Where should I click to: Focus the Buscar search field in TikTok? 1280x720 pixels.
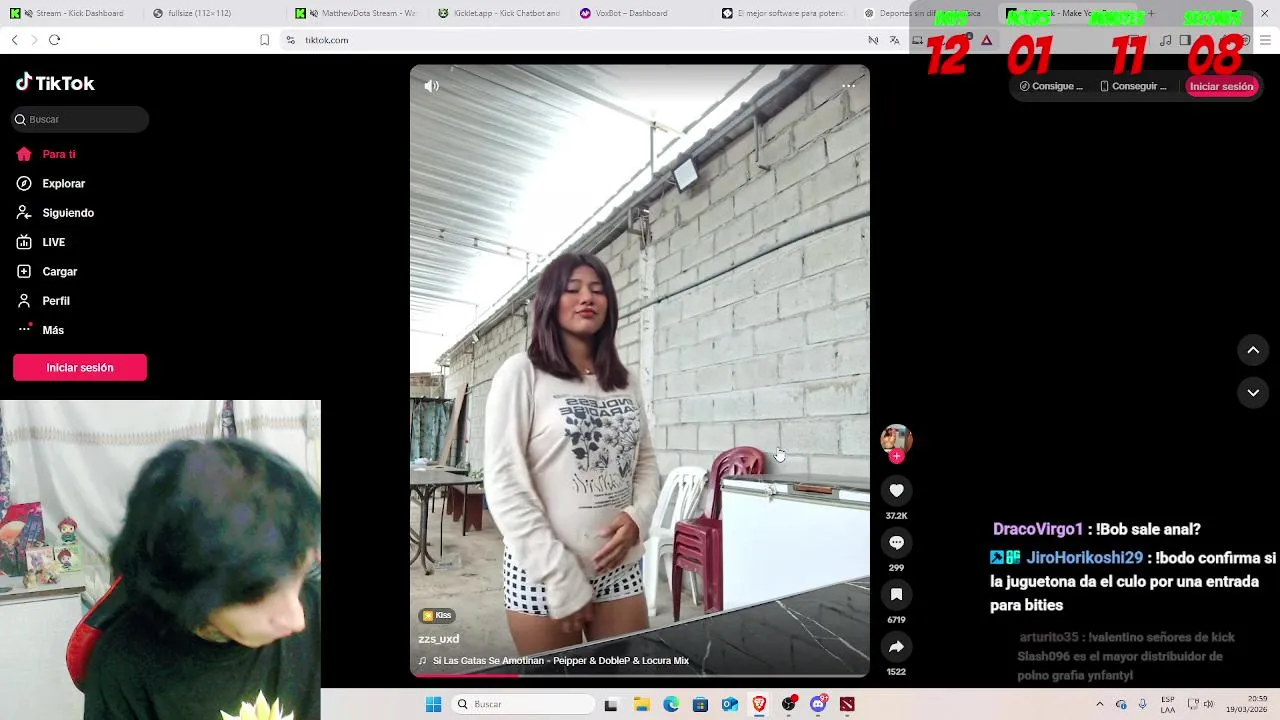pos(80,119)
